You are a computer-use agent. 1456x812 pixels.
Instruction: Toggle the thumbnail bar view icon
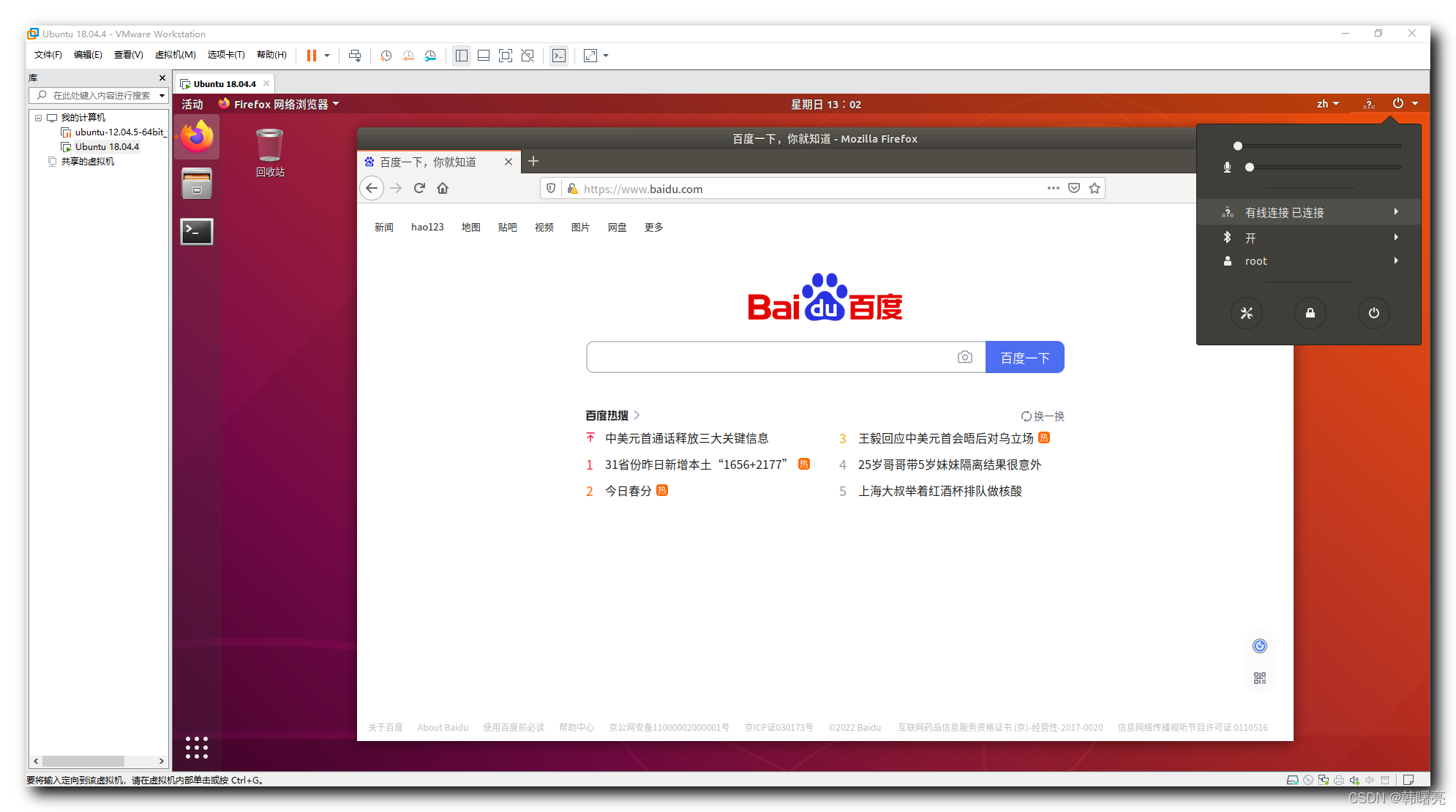click(x=484, y=56)
